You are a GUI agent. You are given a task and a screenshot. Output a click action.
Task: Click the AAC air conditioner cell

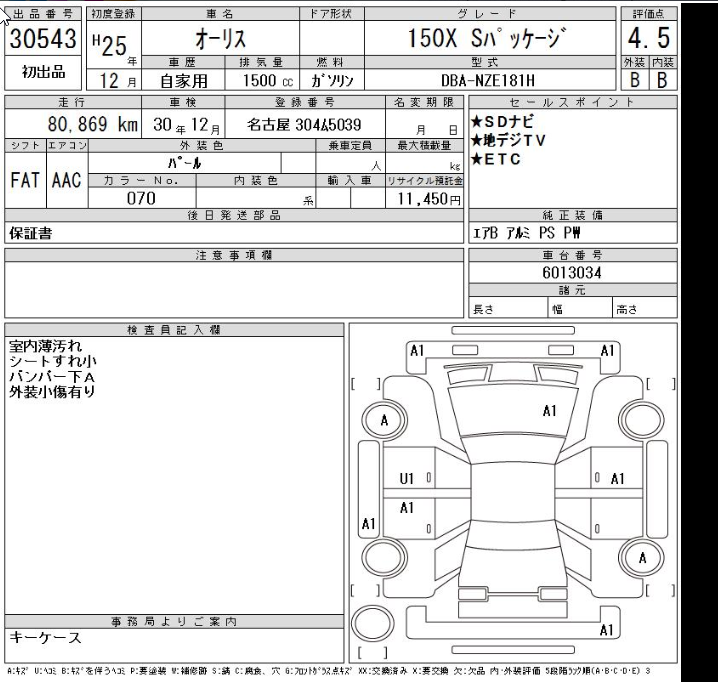pyautogui.click(x=65, y=181)
